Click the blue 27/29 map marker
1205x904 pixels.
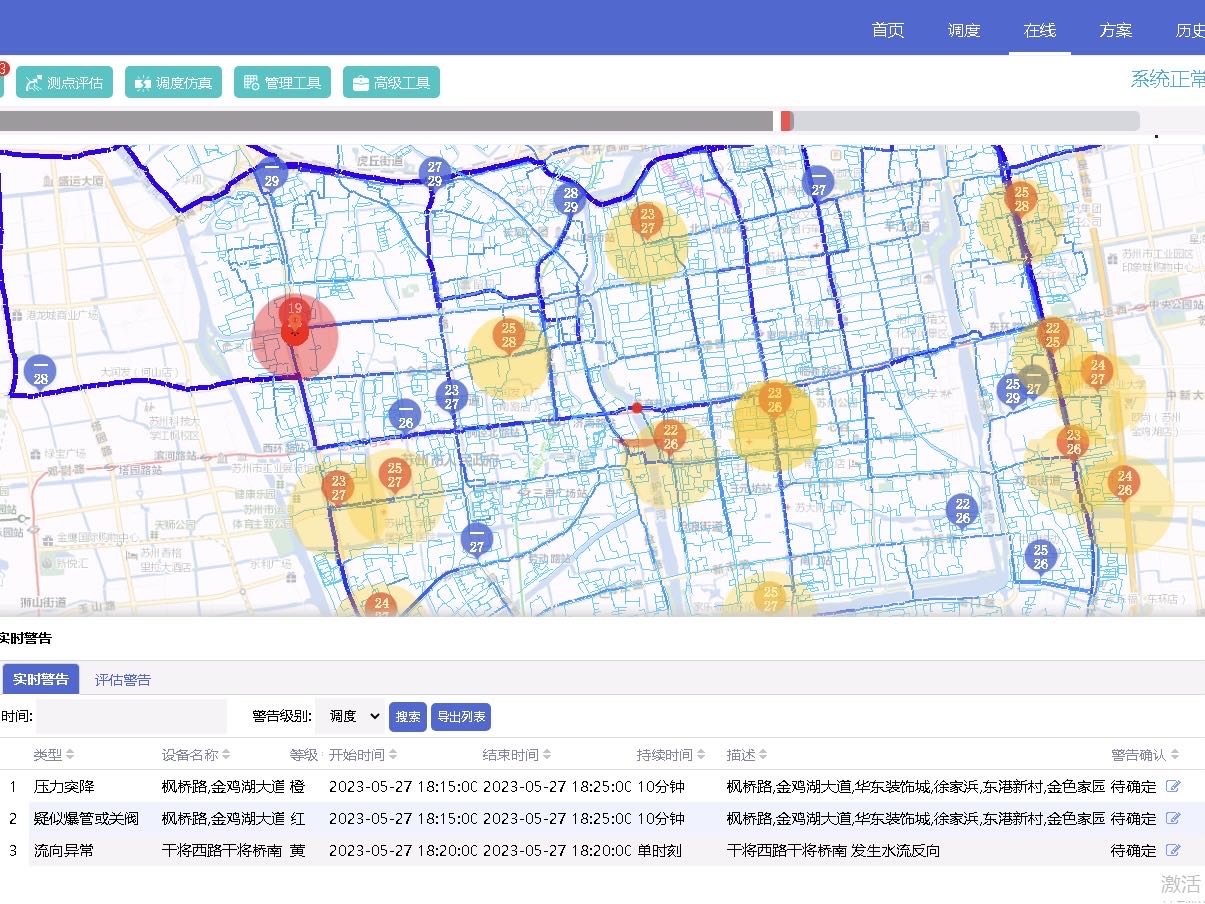434,173
